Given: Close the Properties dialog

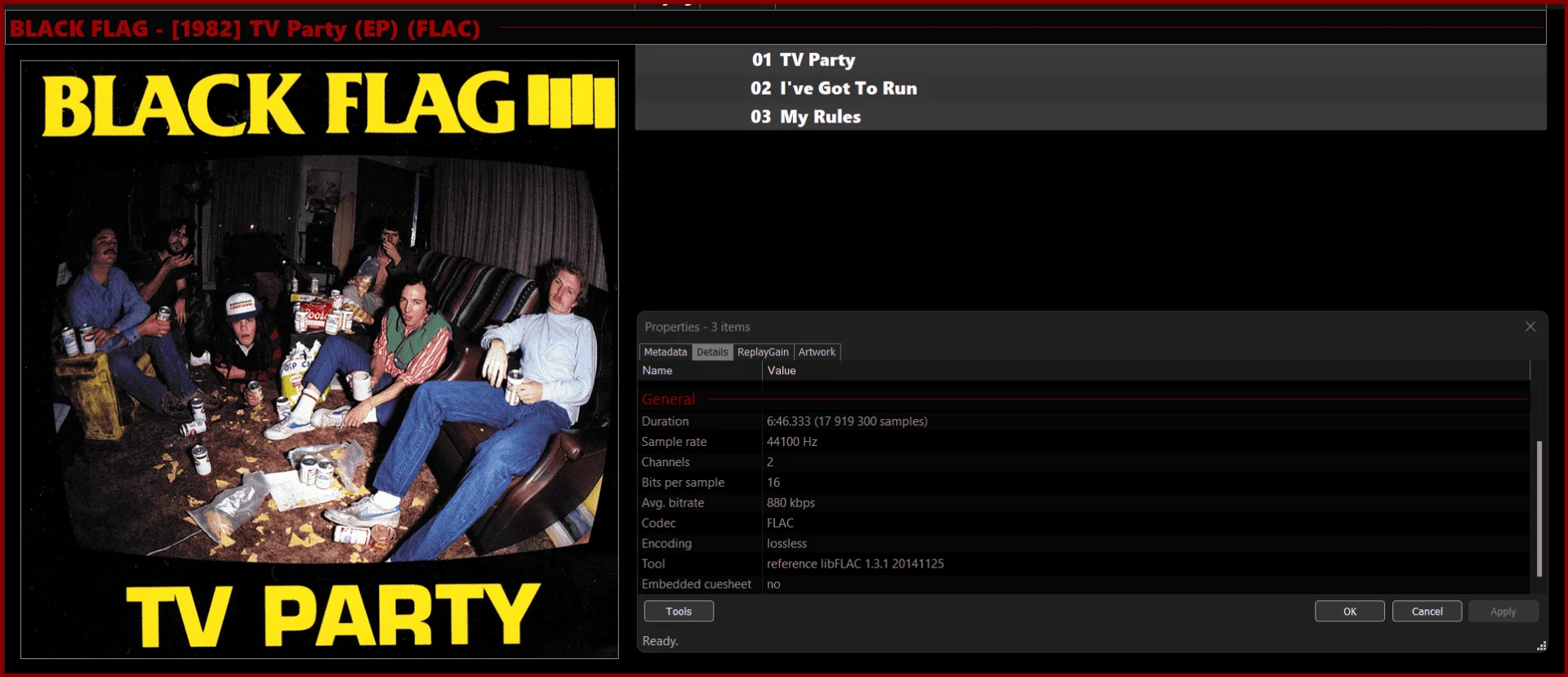Looking at the screenshot, I should click(1530, 327).
